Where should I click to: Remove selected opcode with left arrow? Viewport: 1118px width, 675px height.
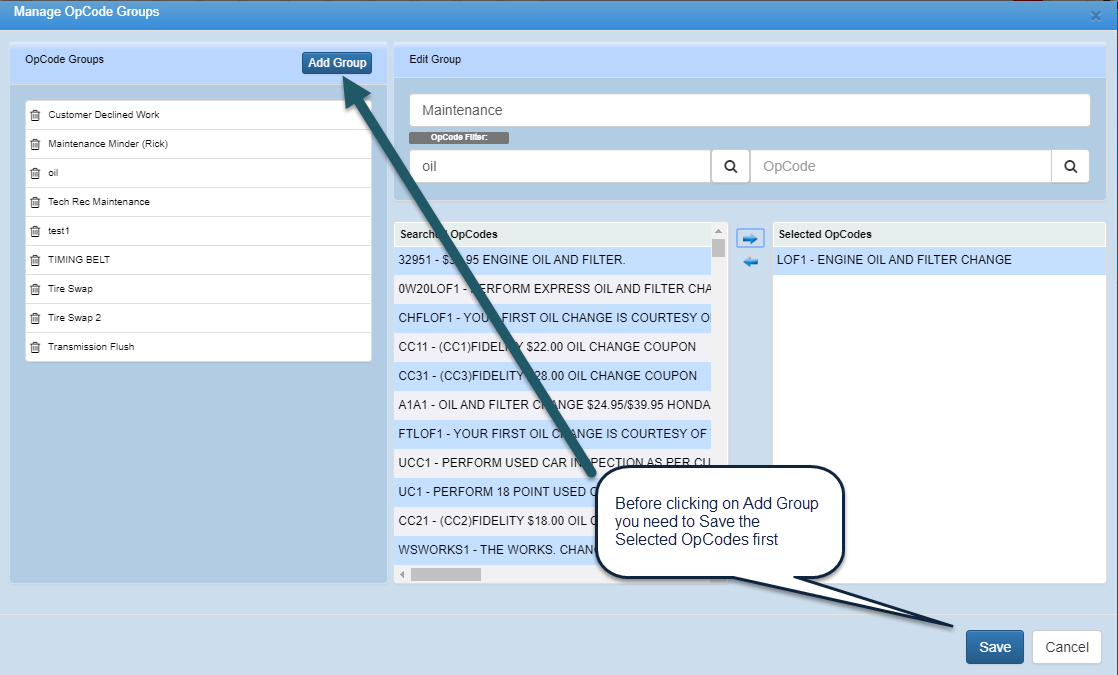coord(750,262)
